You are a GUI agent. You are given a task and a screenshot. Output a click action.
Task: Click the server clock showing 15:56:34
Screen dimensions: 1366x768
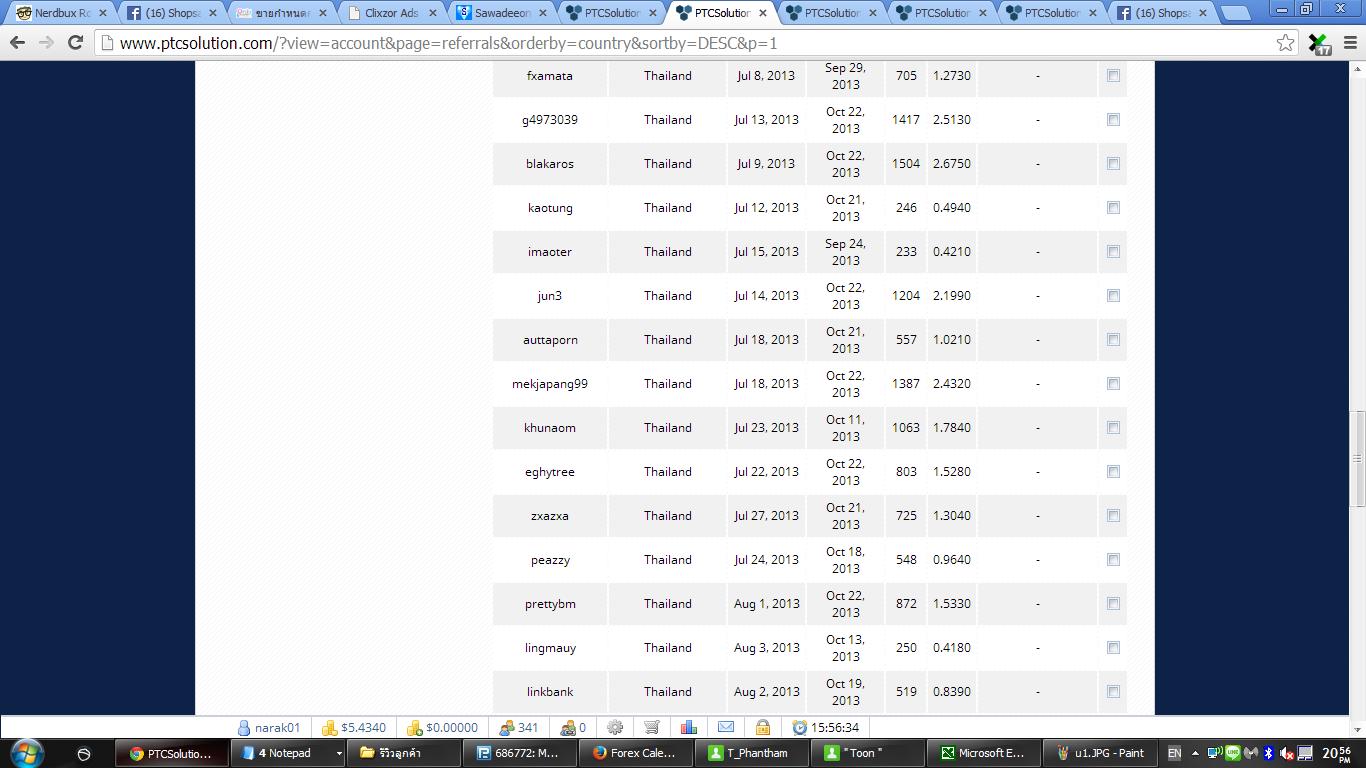[825, 727]
